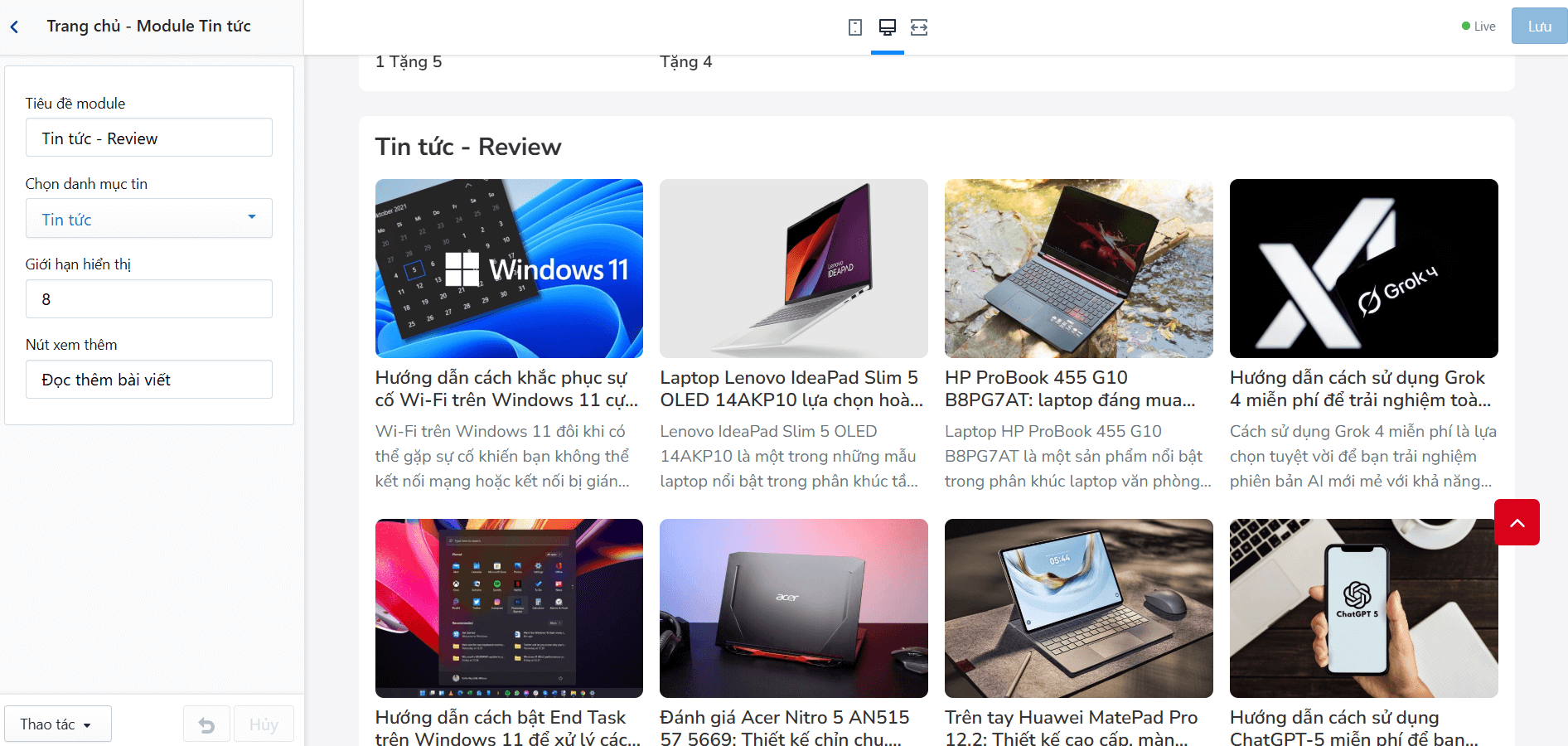Click the 1 Tặng 5 text

point(409,62)
